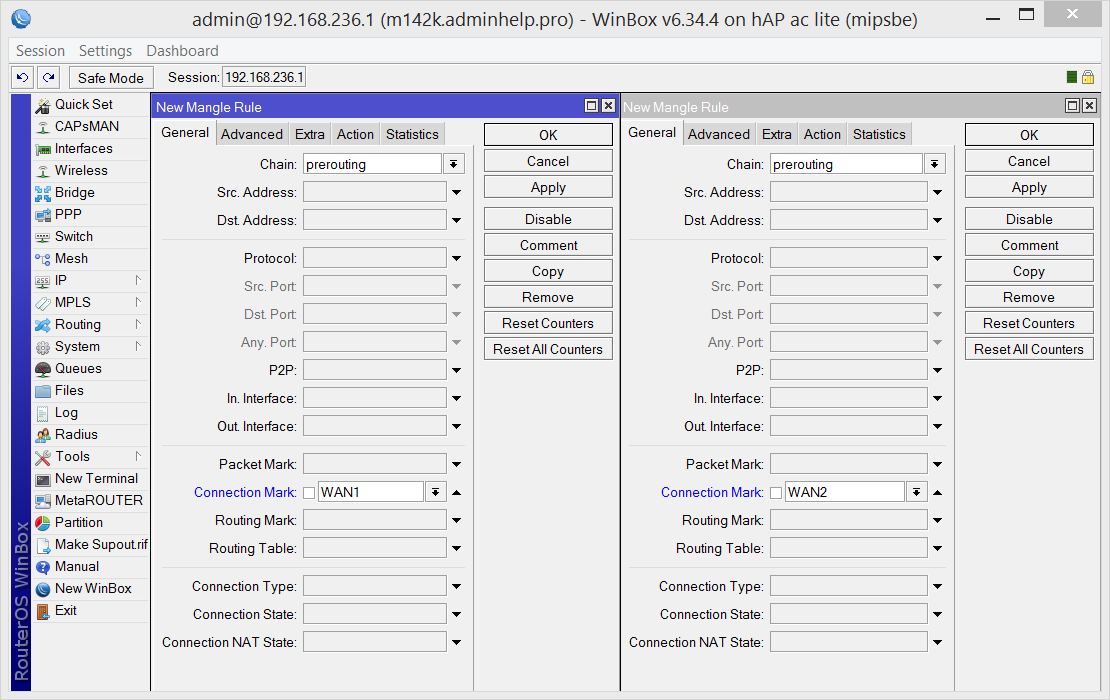Image resolution: width=1110 pixels, height=700 pixels.
Task: Switch to Extra tab in right window
Action: (777, 134)
